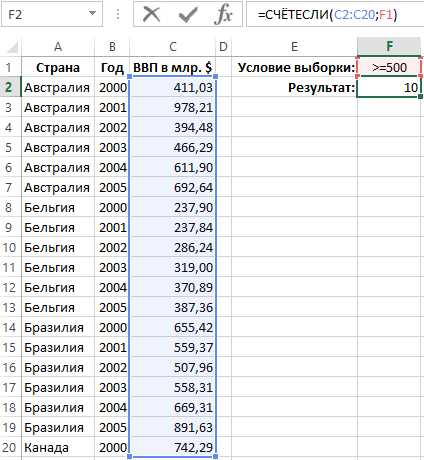Select row 10 header
Screen dimensions: 424x460
point(11,247)
